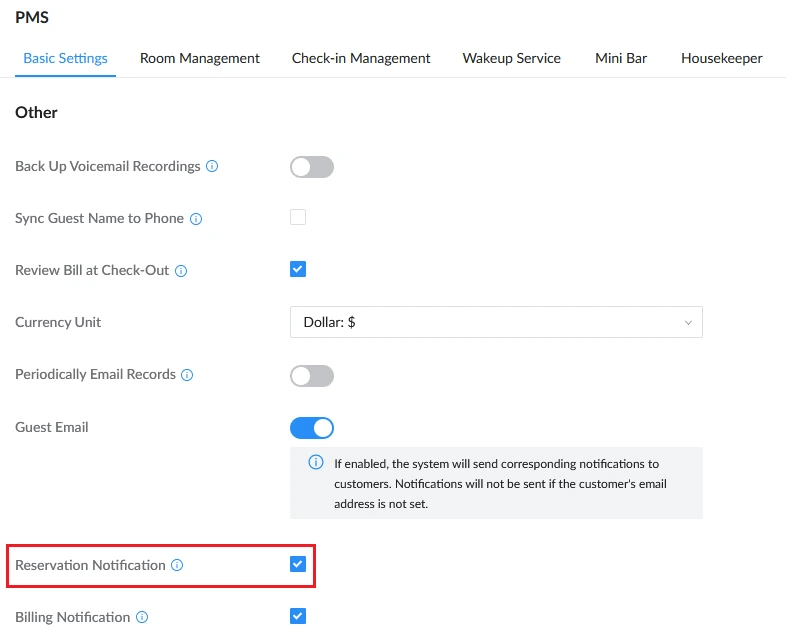Disable the Guest Email toggle
Screen dimensions: 786x642
click(x=312, y=428)
